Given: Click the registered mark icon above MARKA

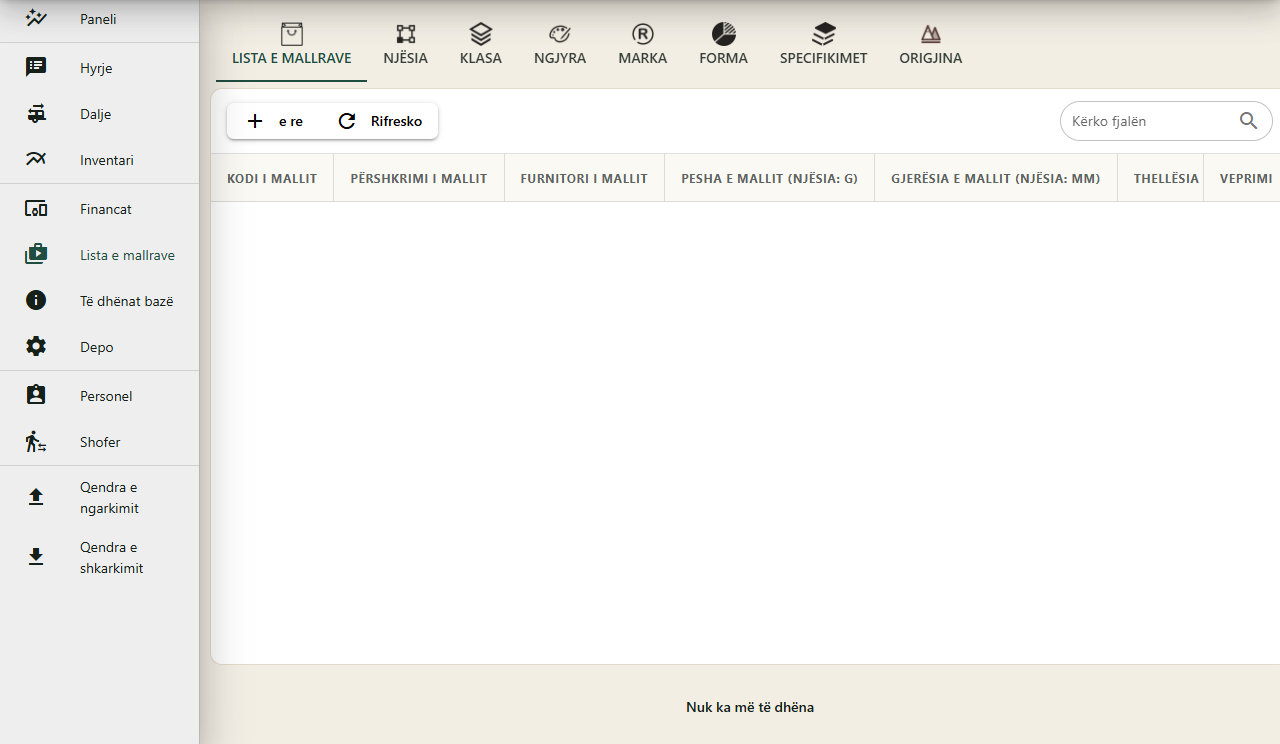Looking at the screenshot, I should pos(643,34).
